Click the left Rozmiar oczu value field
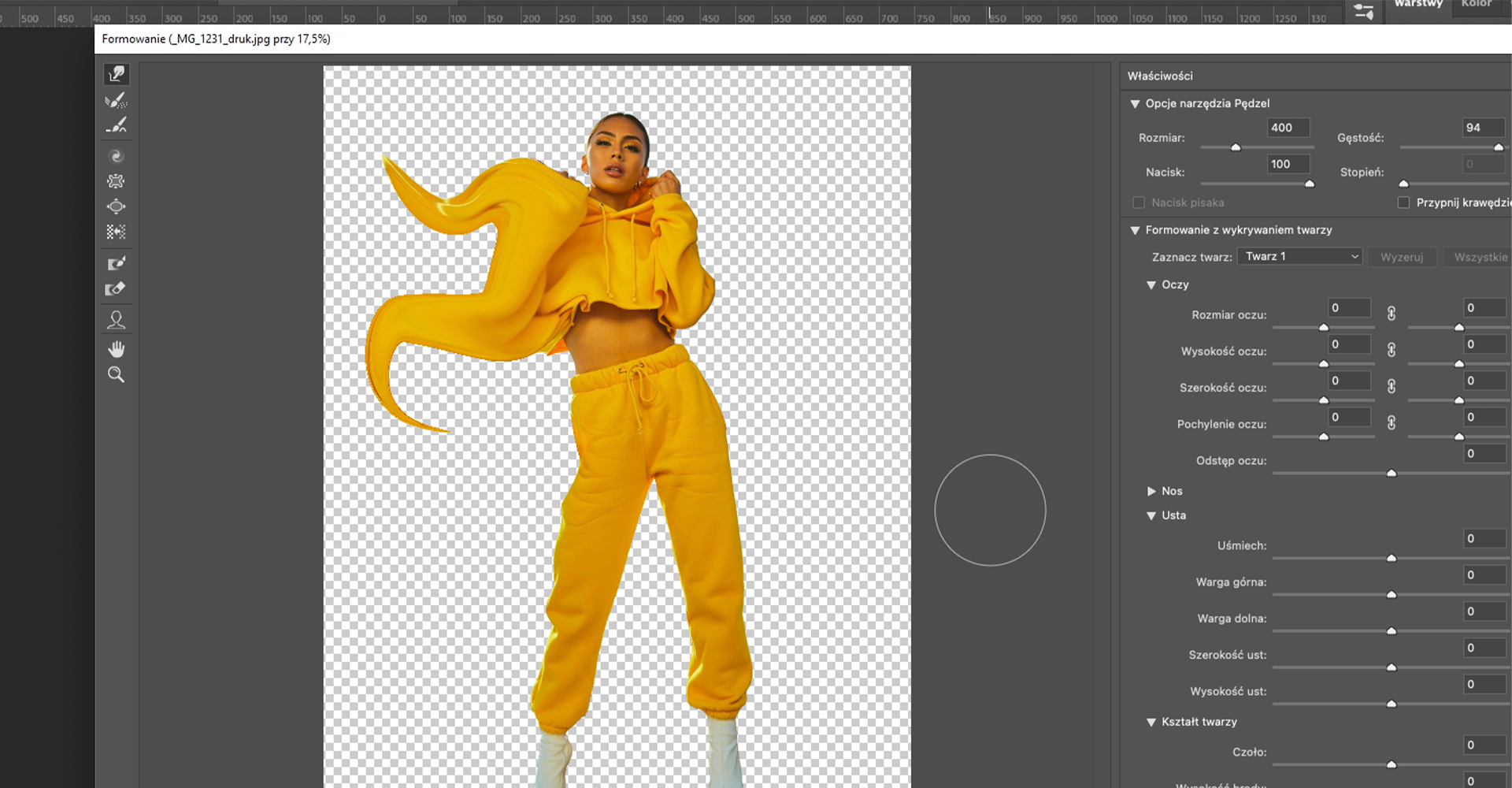The image size is (1512, 788). 1349,308
